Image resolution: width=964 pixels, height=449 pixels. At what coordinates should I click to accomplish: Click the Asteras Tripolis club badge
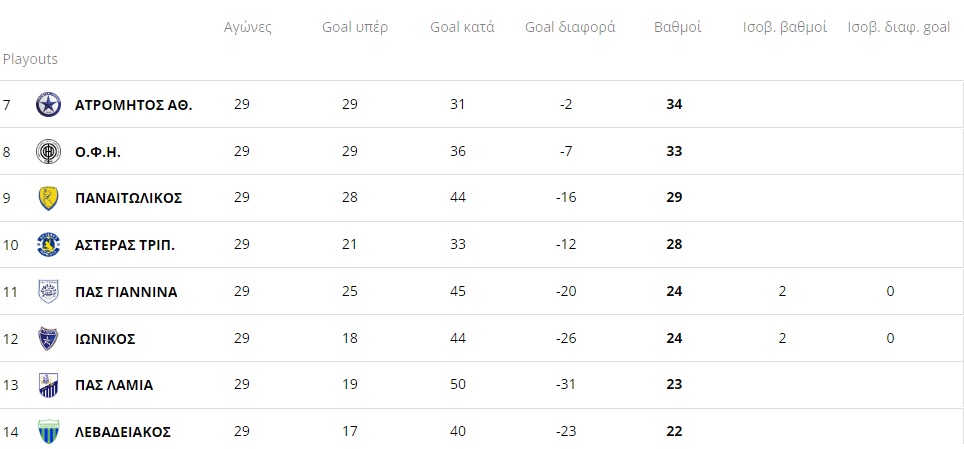[49, 245]
